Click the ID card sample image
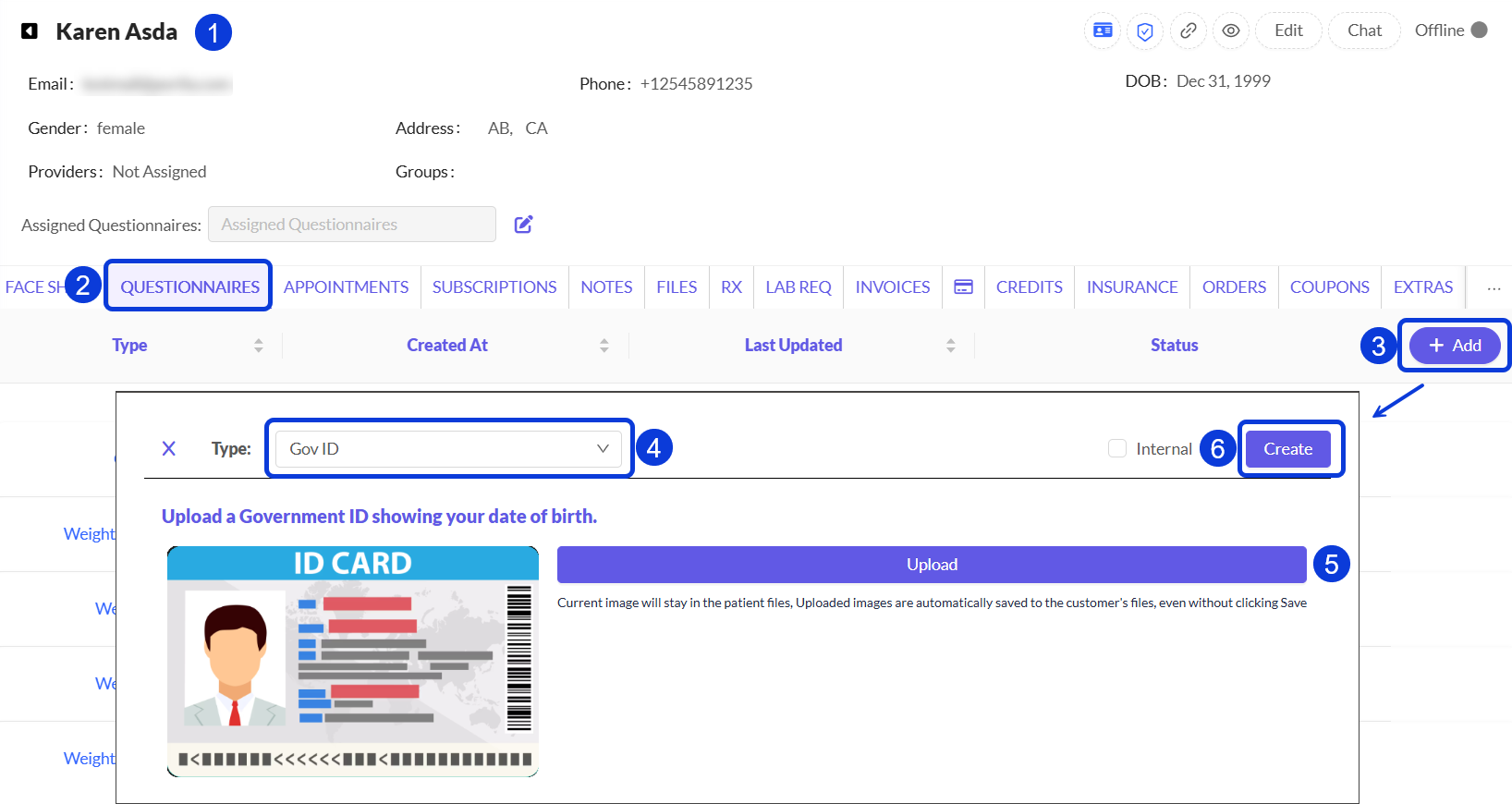The image size is (1512, 804). 353,662
